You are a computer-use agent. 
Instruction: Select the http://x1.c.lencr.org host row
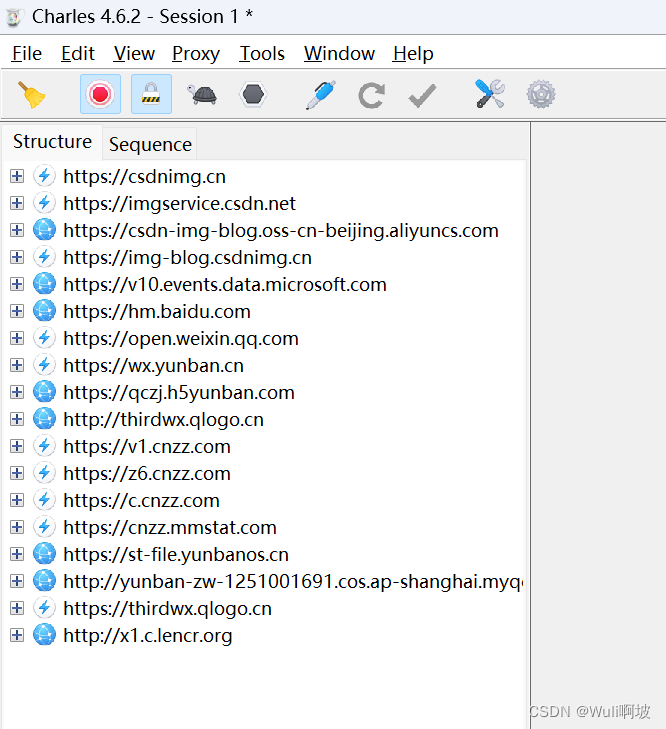click(x=147, y=635)
